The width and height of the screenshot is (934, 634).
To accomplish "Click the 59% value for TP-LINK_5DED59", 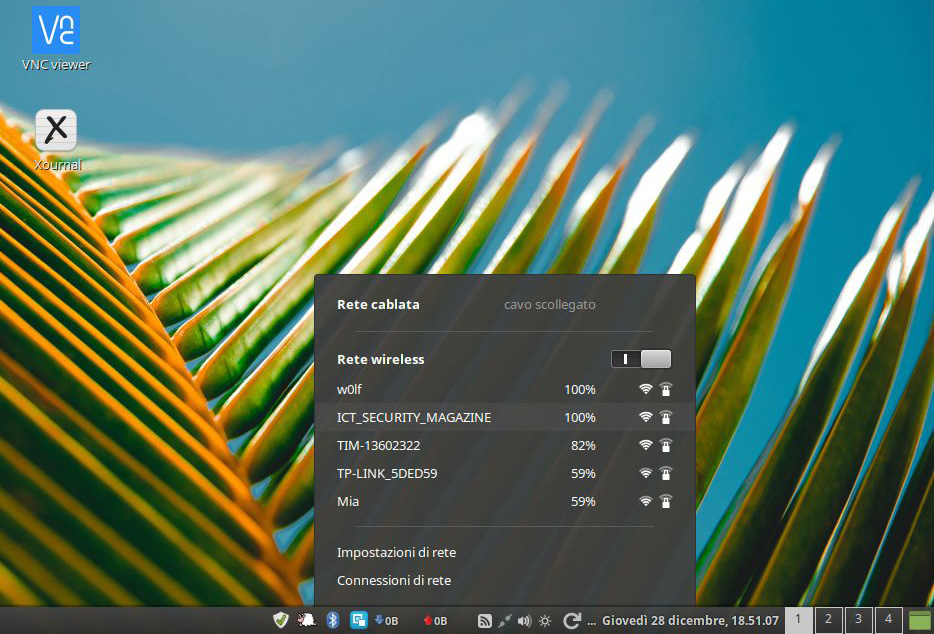I will 583,473.
